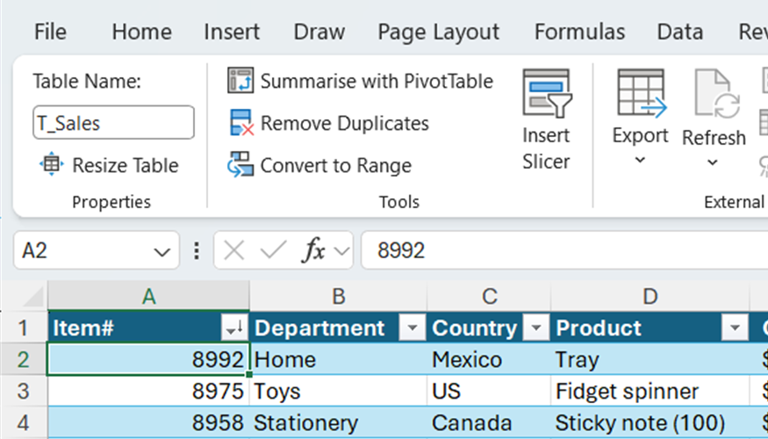Select the US country cell
Screen dimensions: 768x439
489,391
